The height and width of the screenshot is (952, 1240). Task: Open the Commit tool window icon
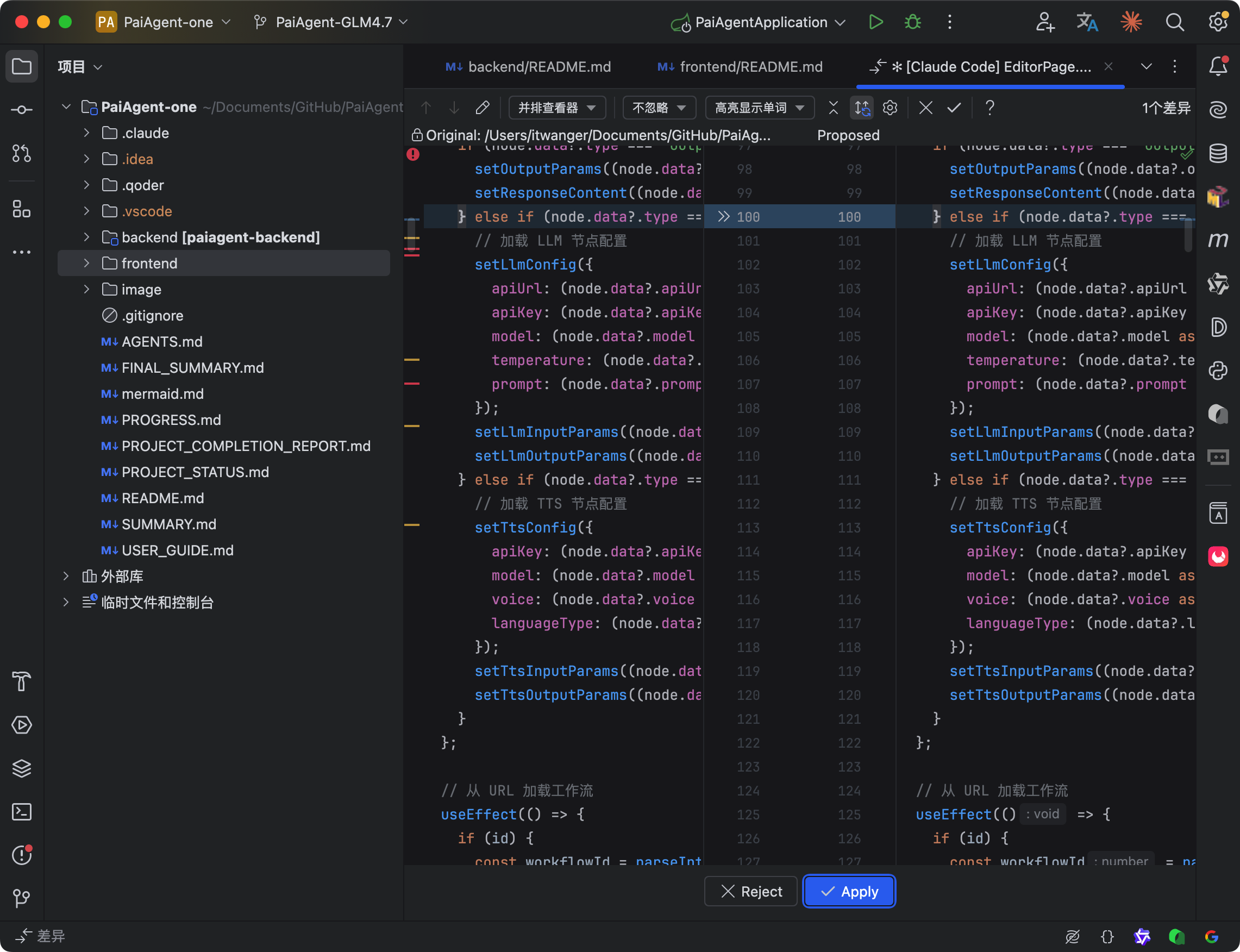22,109
